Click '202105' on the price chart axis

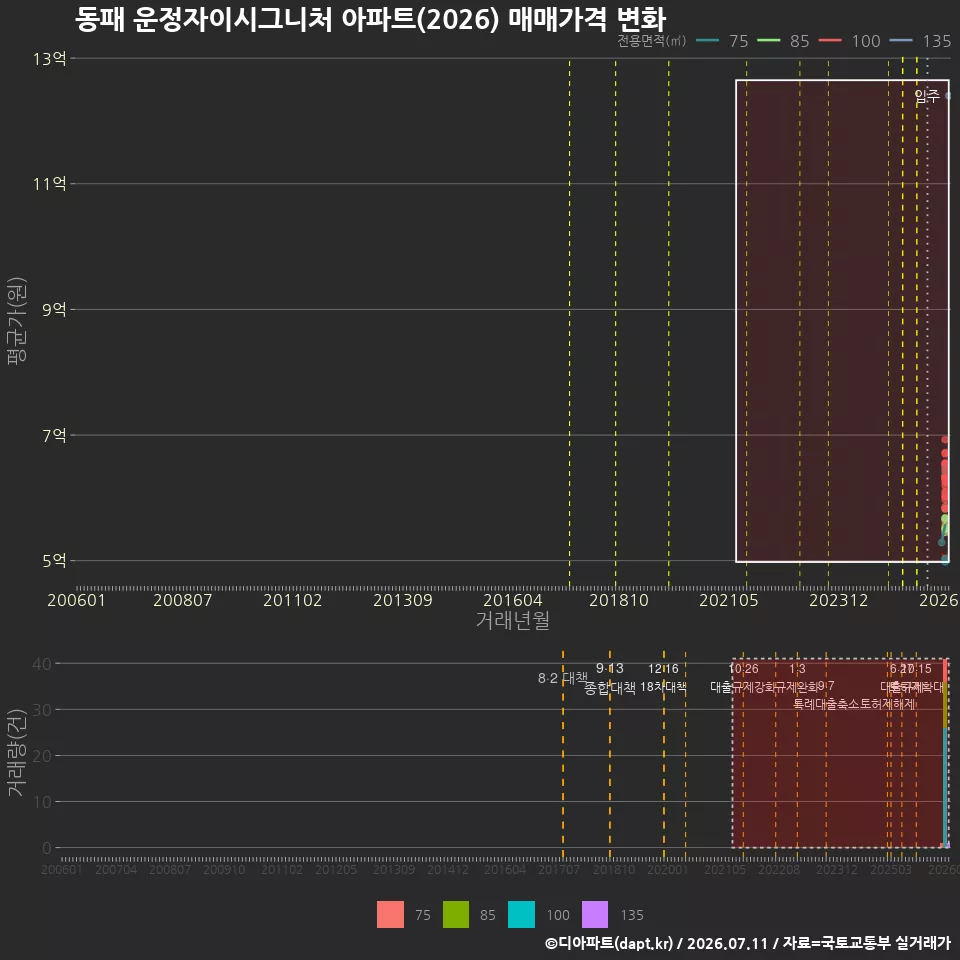[729, 600]
